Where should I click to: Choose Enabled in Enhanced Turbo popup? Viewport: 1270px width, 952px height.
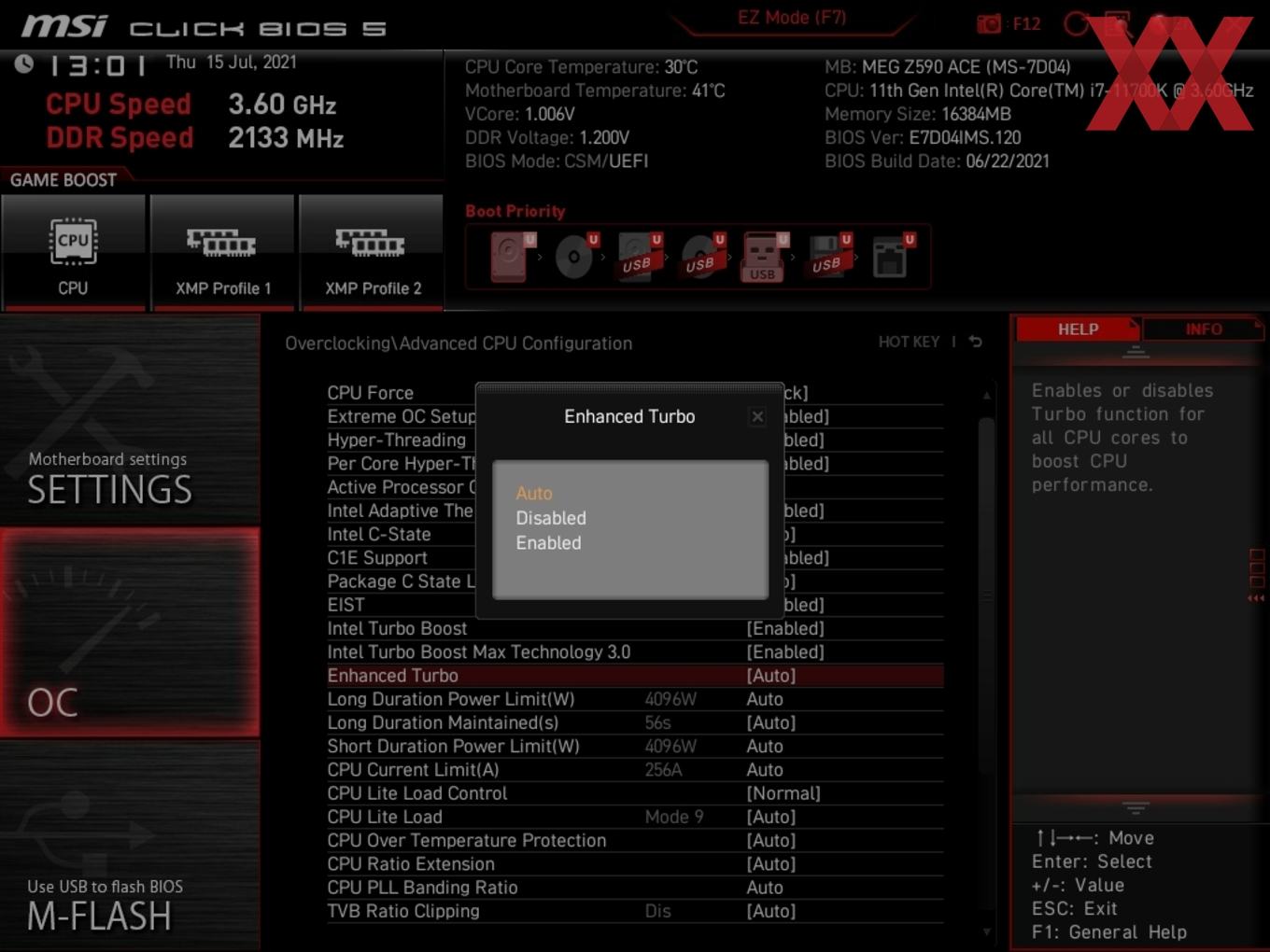[x=548, y=543]
